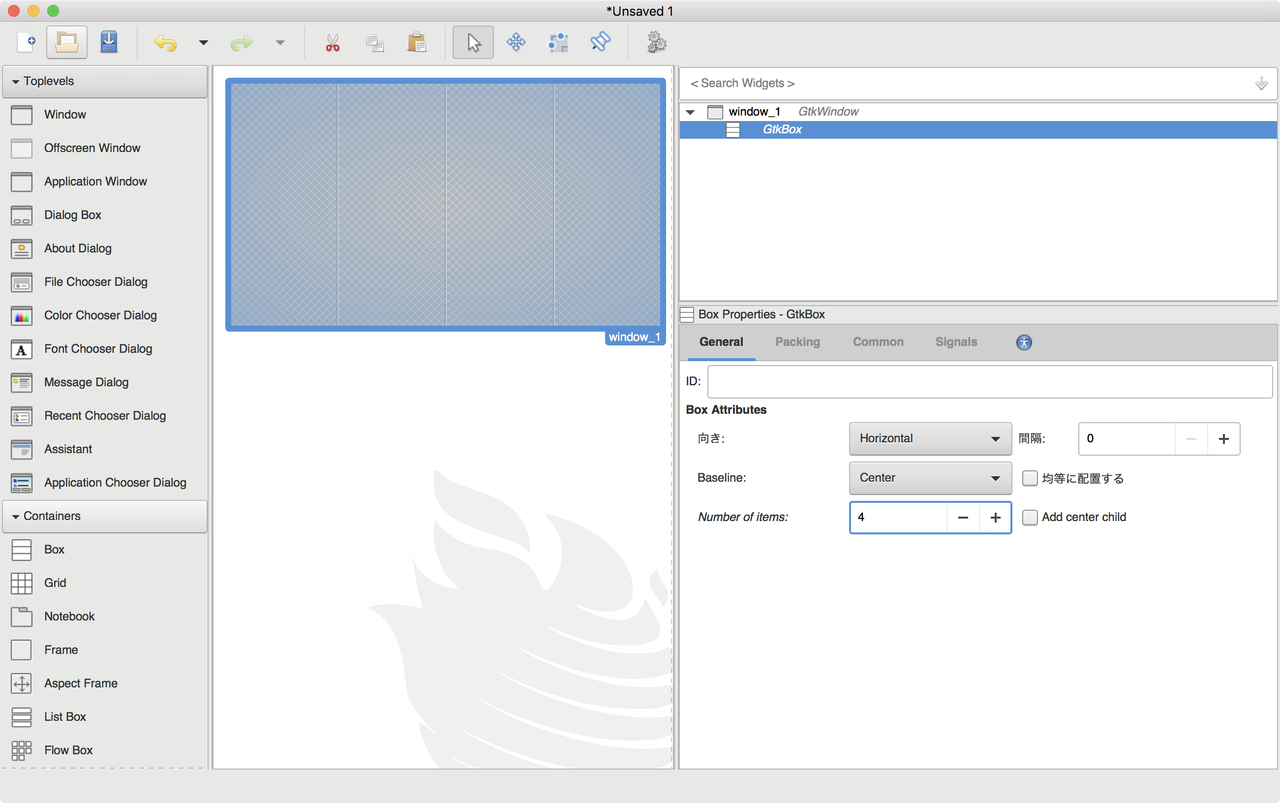1280x803 pixels.
Task: Increase Number of items with plus stepper
Action: tap(995, 517)
